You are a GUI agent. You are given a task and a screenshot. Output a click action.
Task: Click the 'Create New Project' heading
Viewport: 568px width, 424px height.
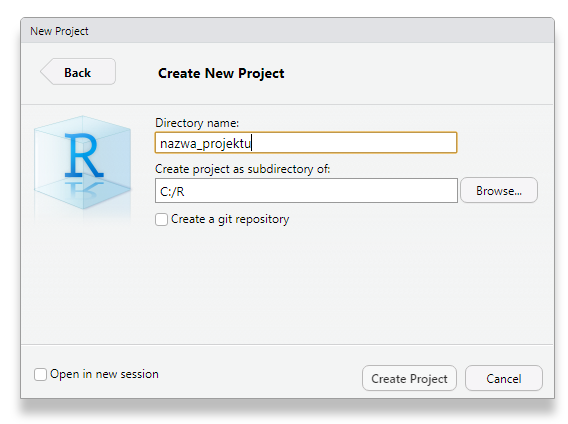point(221,73)
